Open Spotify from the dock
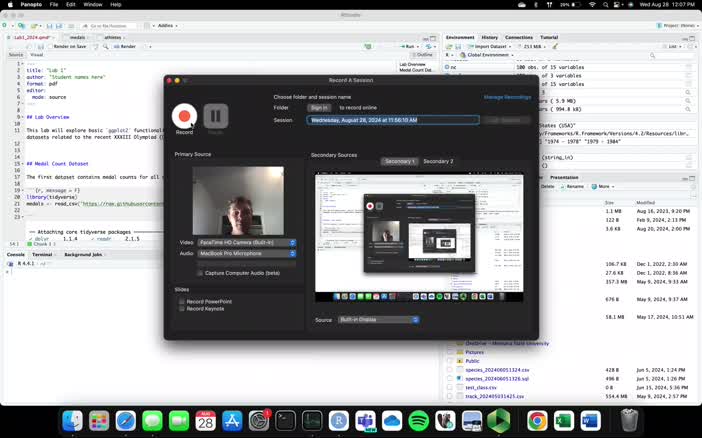 419,421
